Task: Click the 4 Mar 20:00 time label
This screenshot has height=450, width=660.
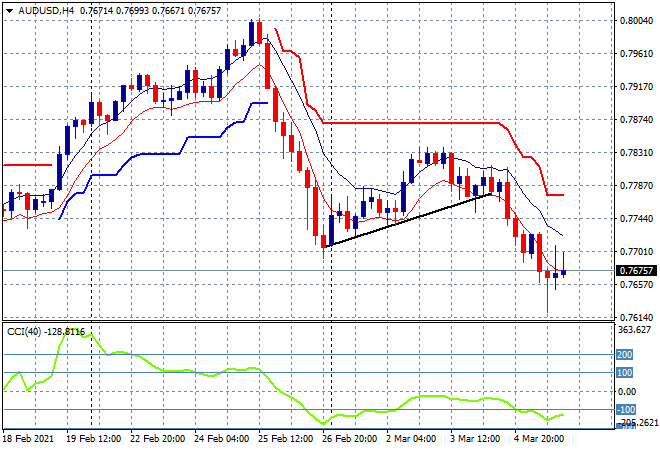Action: [x=539, y=438]
